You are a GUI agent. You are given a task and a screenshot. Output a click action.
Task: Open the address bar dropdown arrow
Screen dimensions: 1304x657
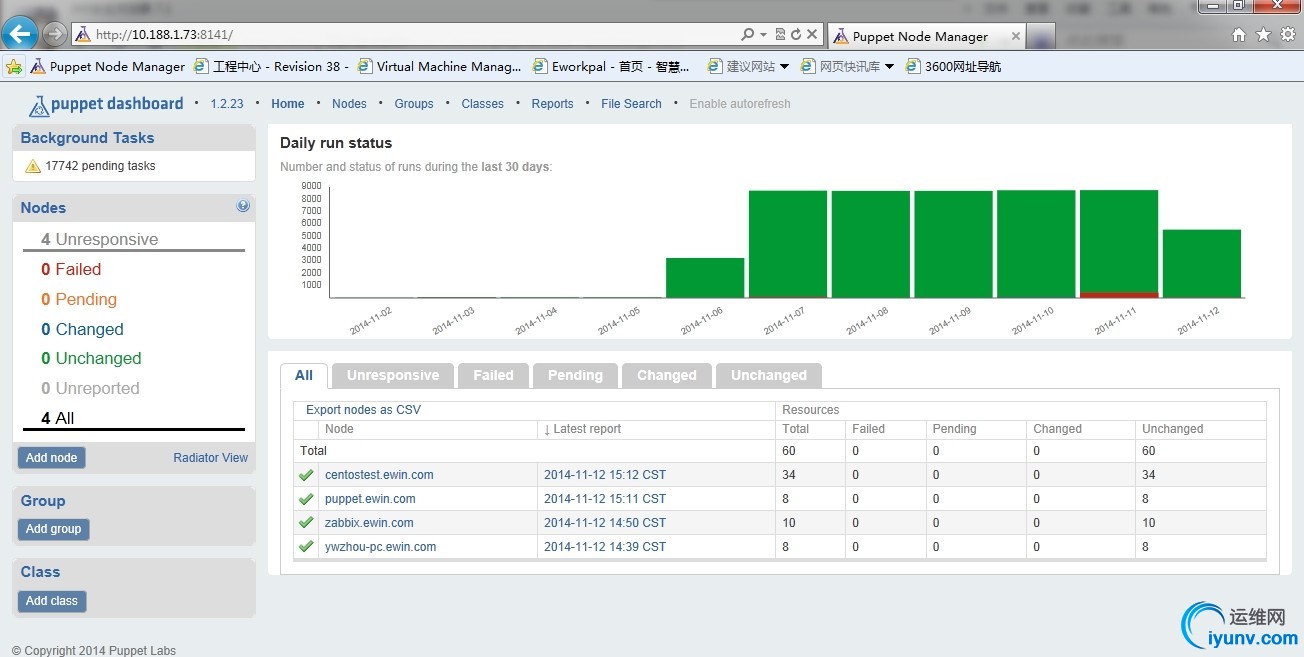click(764, 34)
